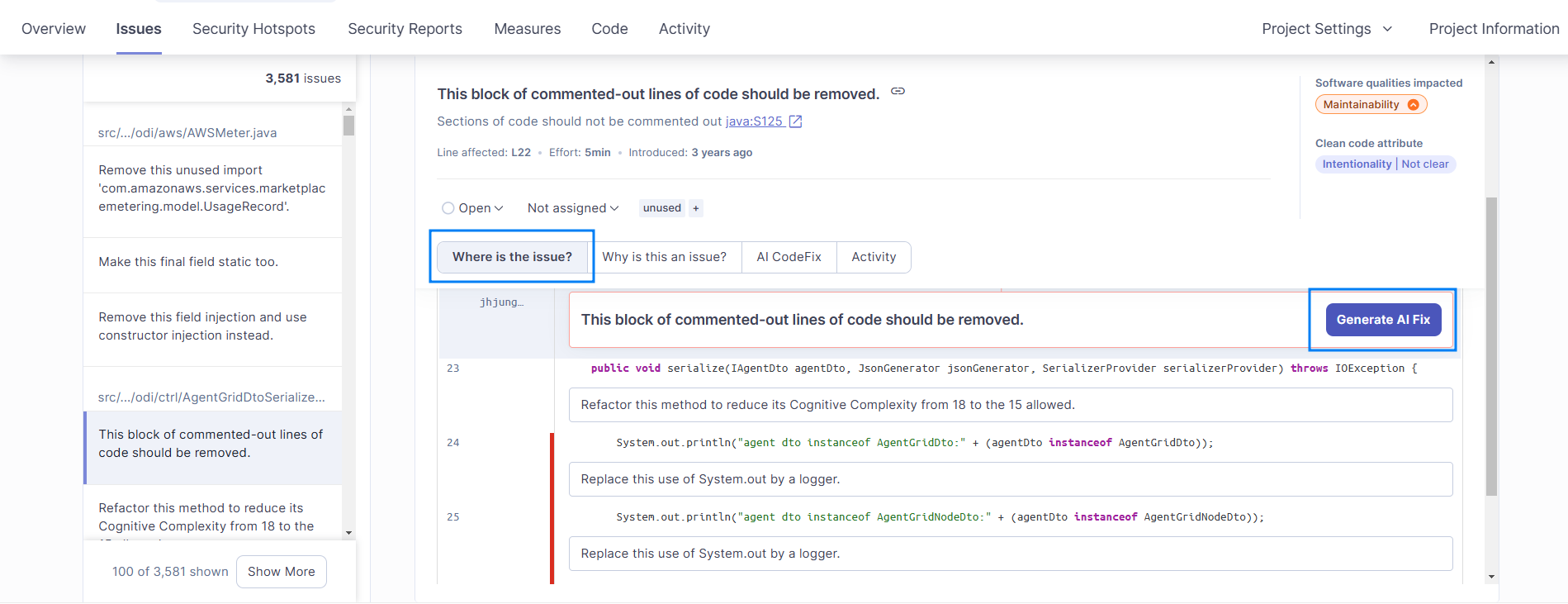Click the main panel scroll up arrow
This screenshot has height=604, width=1568.
[1491, 62]
